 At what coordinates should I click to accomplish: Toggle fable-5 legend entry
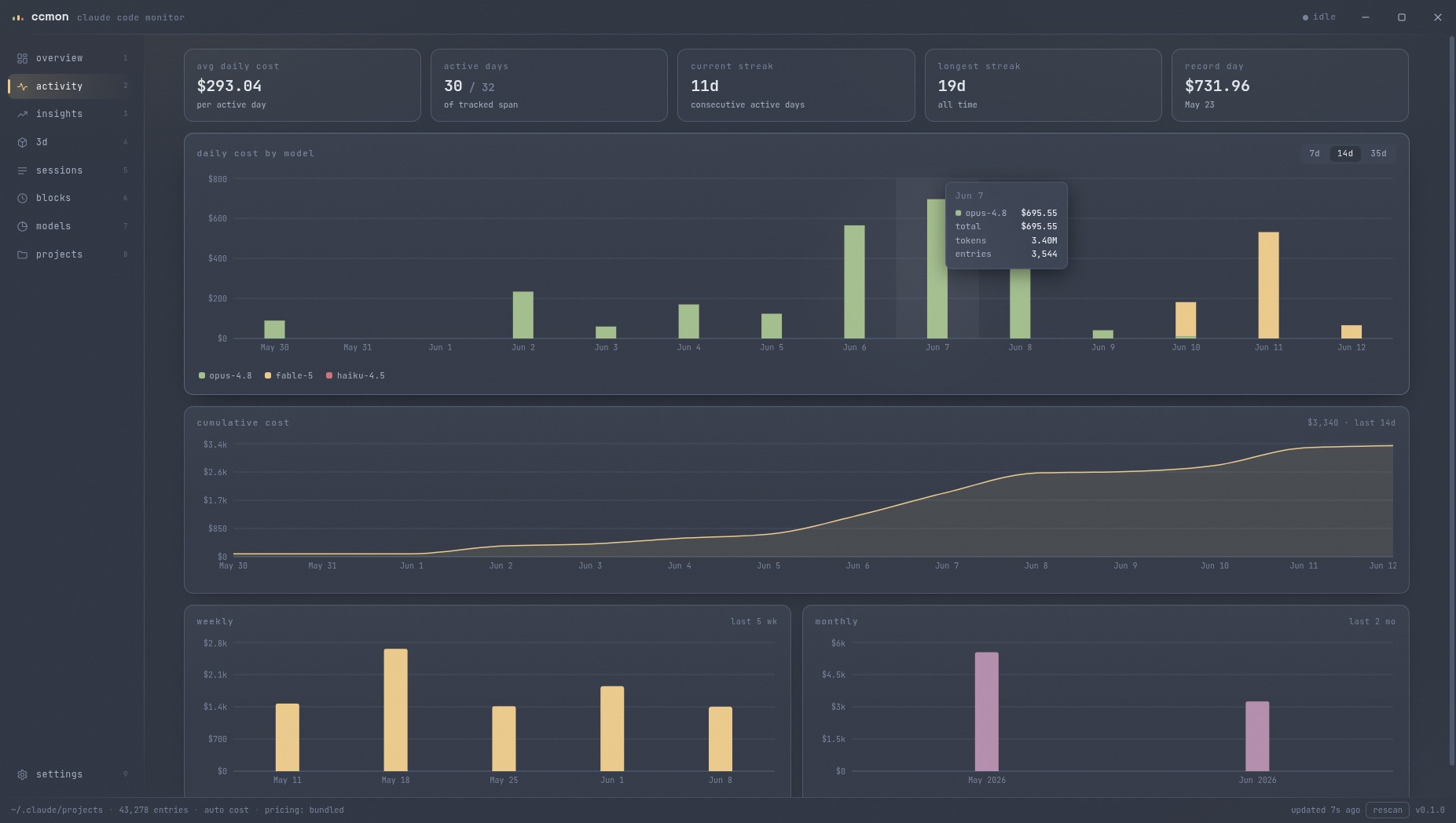point(289,376)
